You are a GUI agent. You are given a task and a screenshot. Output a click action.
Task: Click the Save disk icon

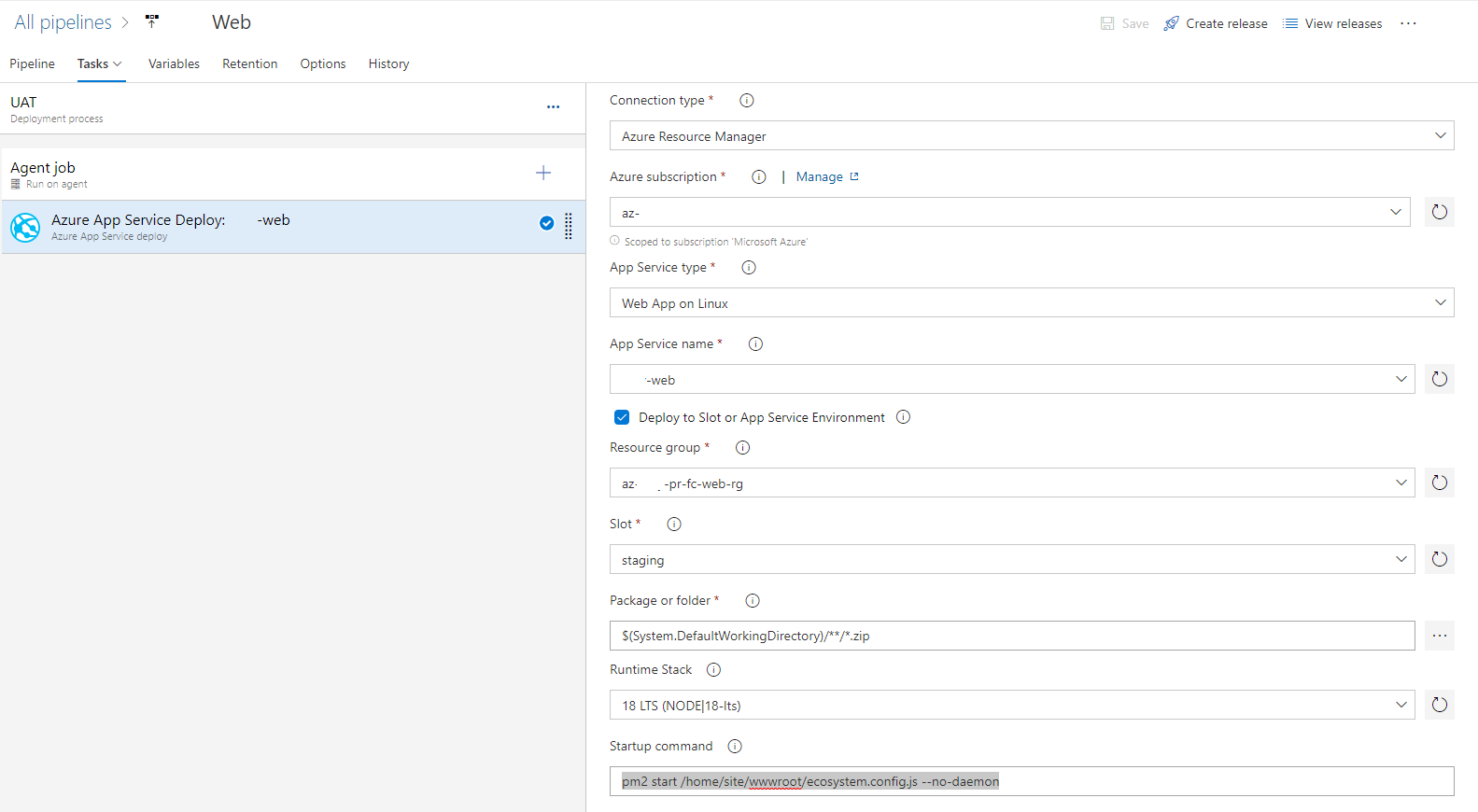tap(1107, 23)
